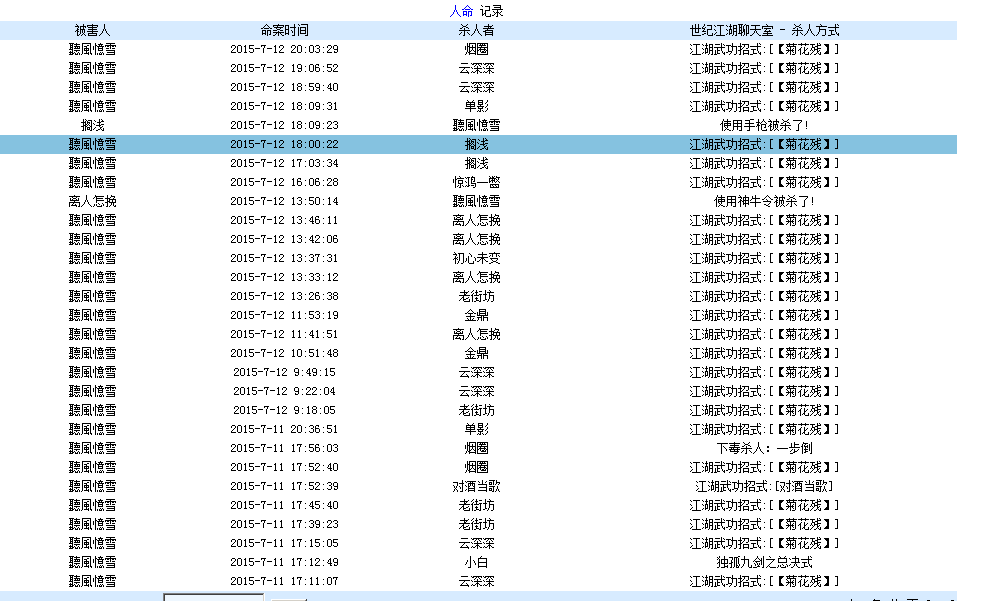The height and width of the screenshot is (601, 1006).
Task: Click killer 离人怎挽 in the 13:42:06 row
Action: click(476, 239)
